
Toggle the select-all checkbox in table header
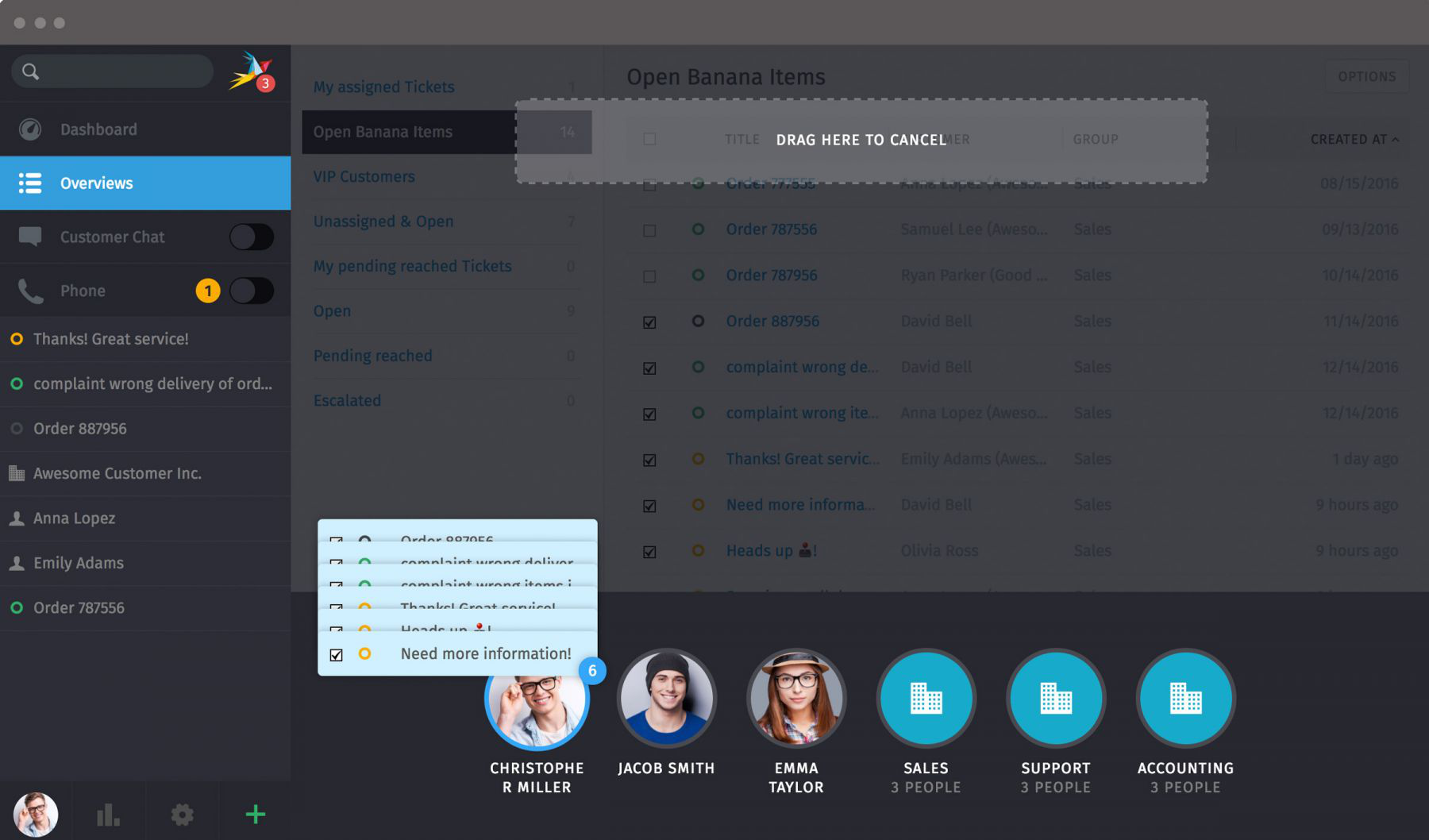(649, 139)
